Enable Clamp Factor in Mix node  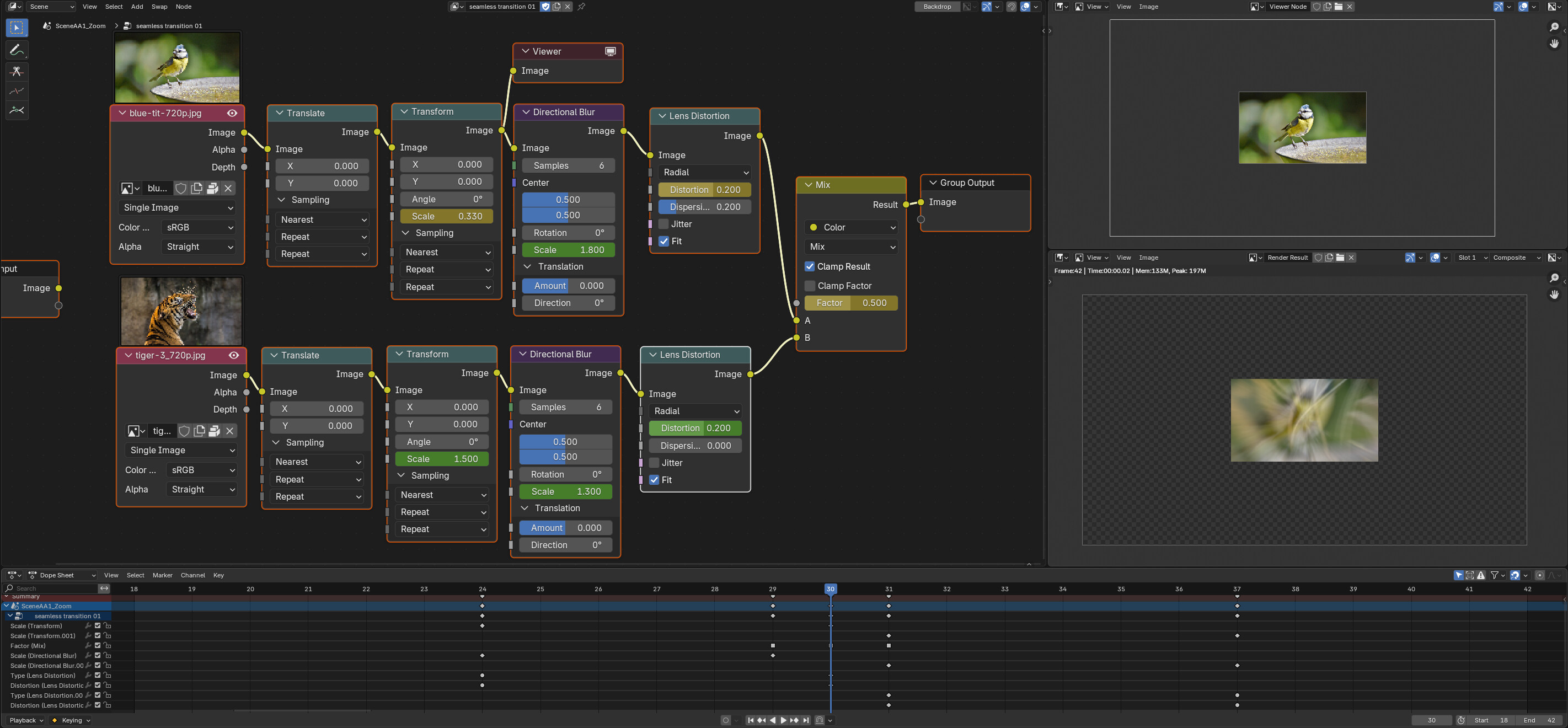pos(810,286)
